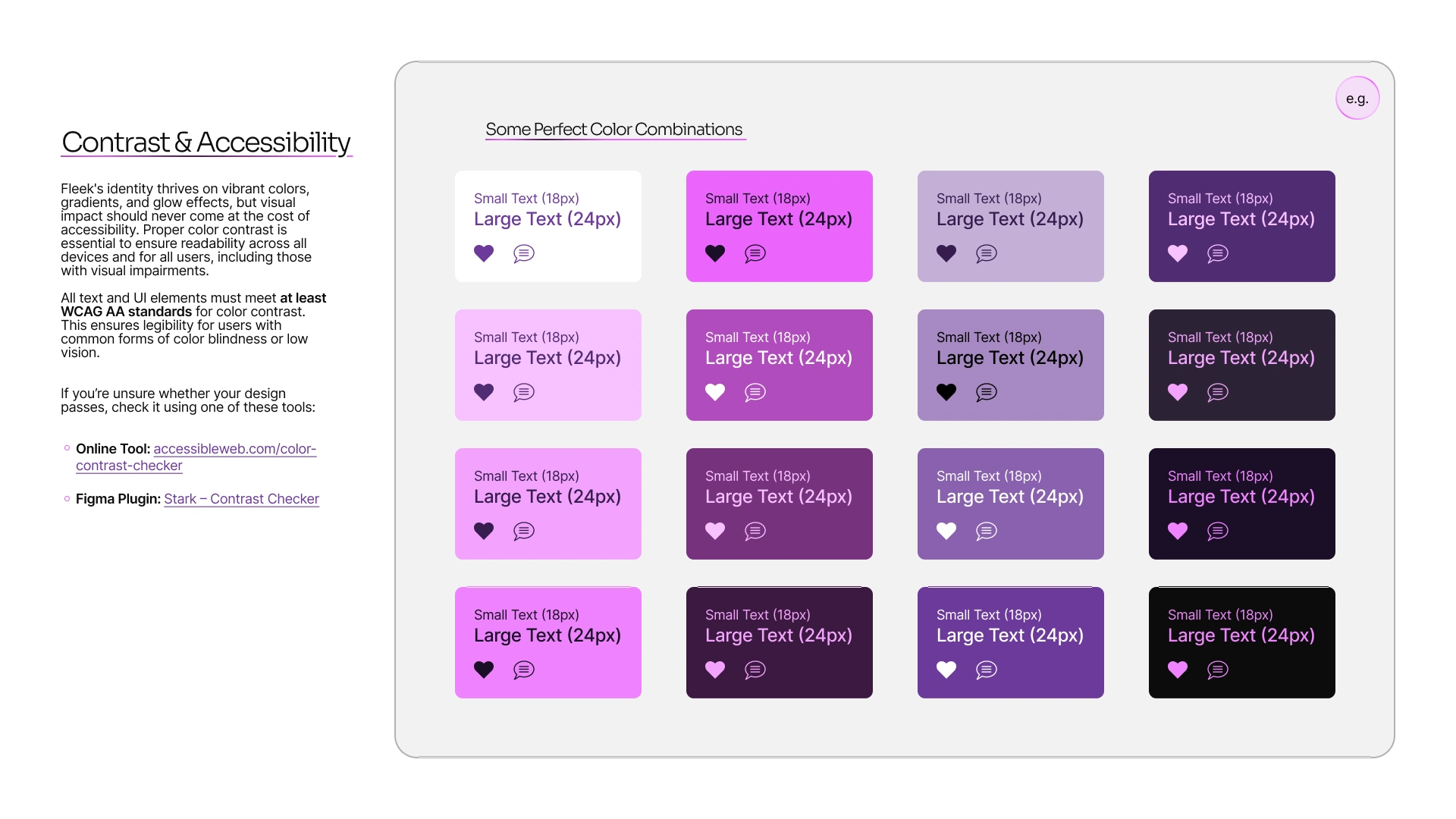Click white heart on second-row orchid purple card
This screenshot has height=819, width=1456.
tap(715, 392)
